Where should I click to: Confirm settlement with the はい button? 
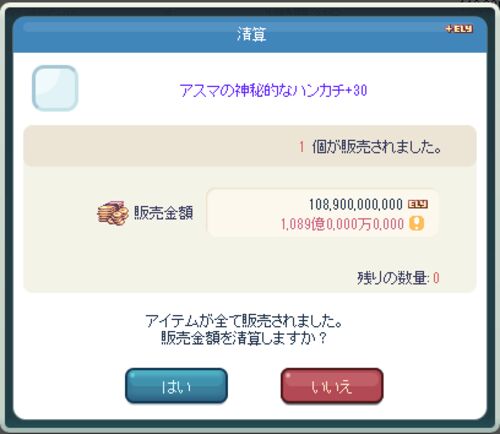click(x=176, y=386)
